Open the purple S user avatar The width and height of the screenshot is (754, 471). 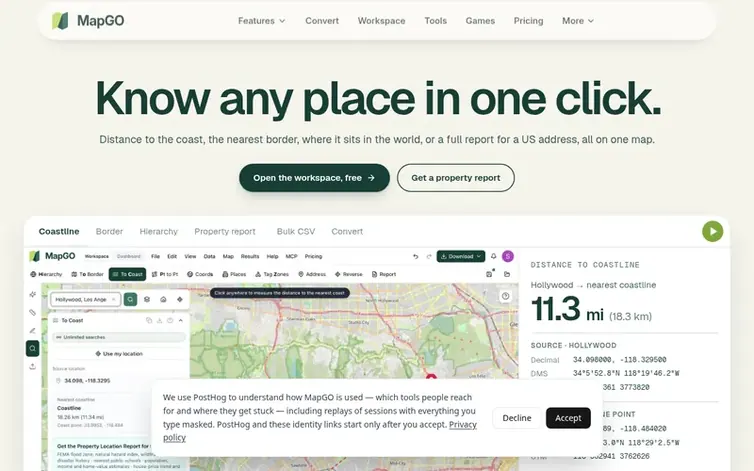(x=508, y=256)
